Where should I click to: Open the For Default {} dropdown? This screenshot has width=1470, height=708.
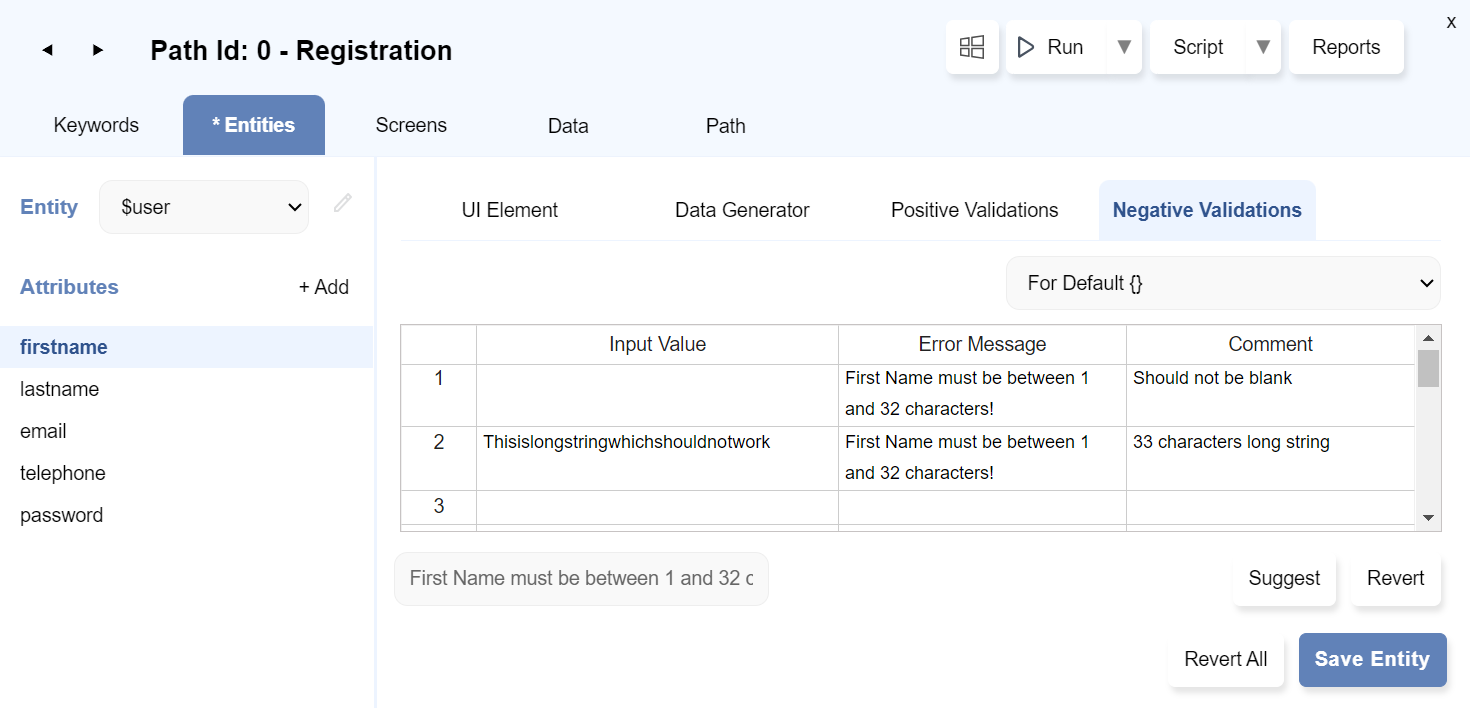(1222, 283)
